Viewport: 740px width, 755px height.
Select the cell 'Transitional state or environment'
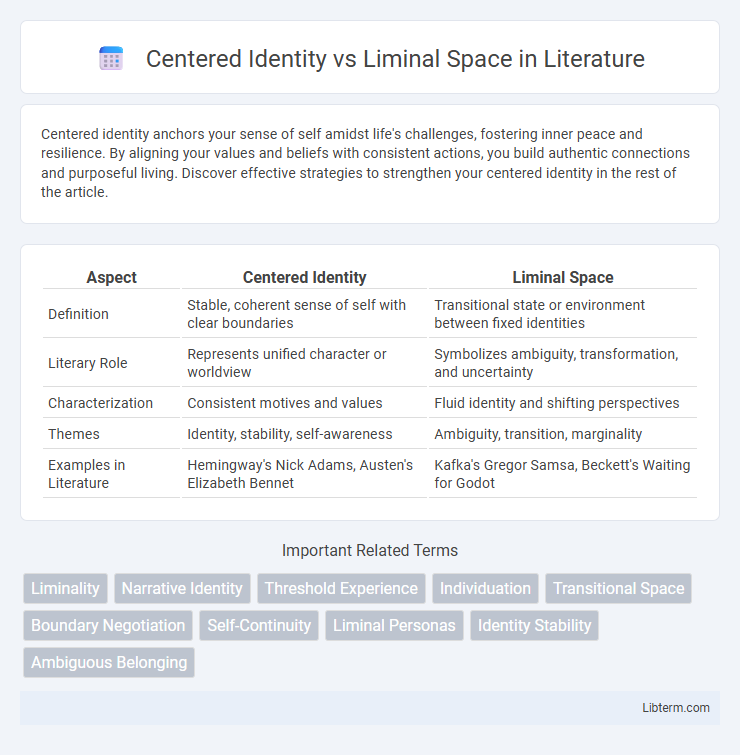[x=563, y=314]
